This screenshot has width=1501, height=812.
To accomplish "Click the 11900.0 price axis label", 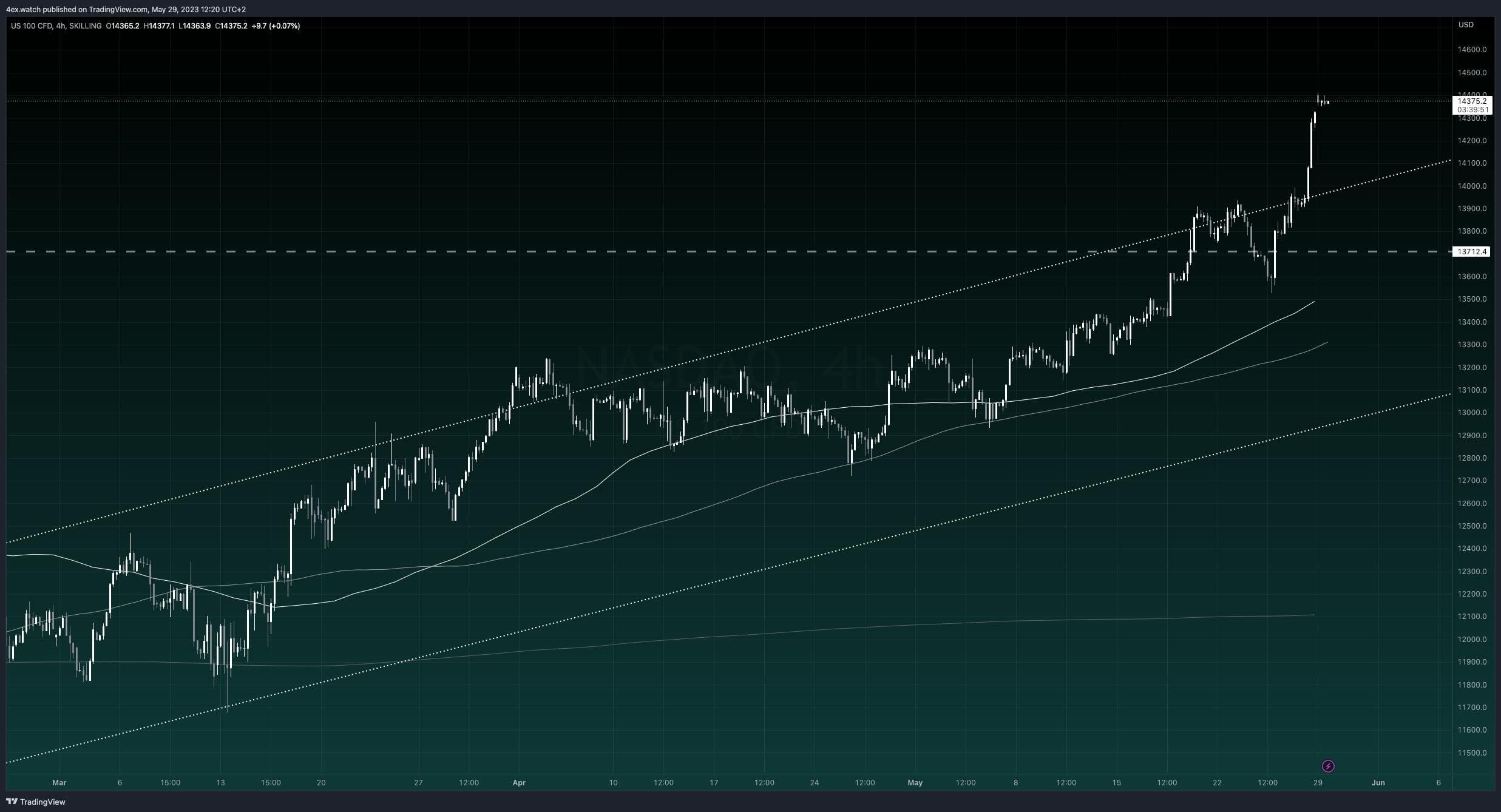I will pyautogui.click(x=1472, y=662).
